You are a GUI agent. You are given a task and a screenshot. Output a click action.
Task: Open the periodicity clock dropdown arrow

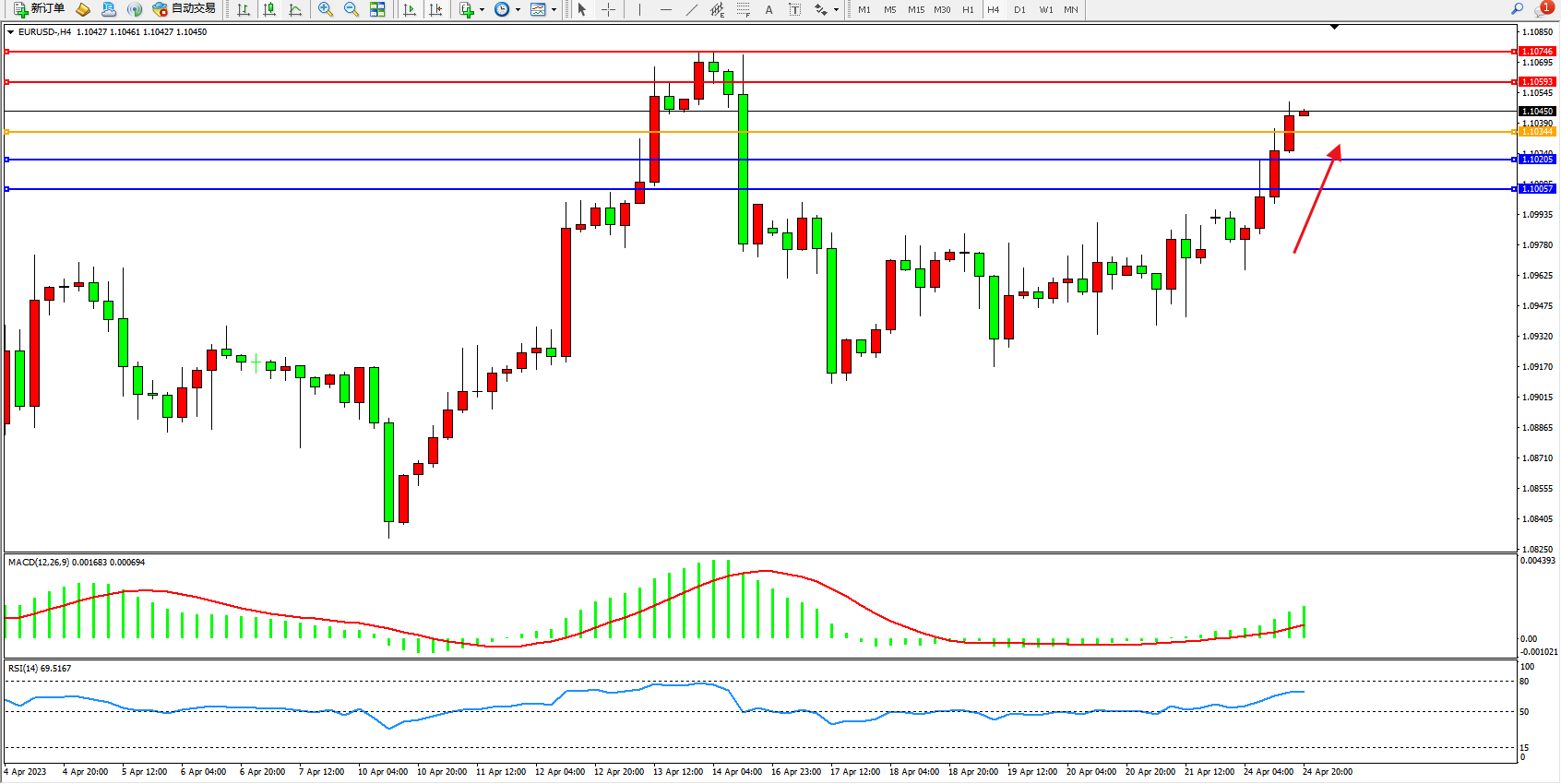(x=518, y=9)
